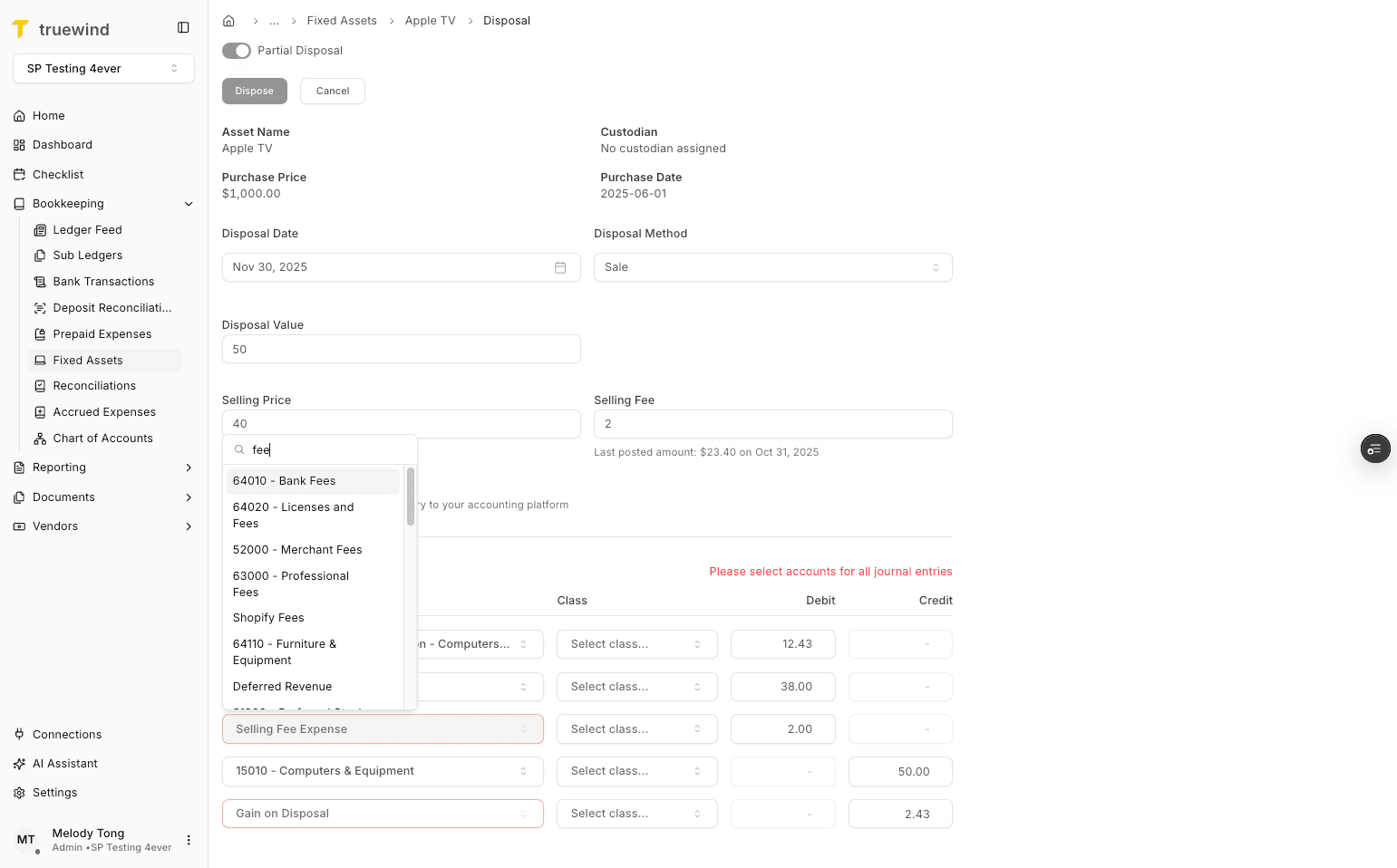Select the AI Assistant icon in the sidebar

click(x=20, y=763)
